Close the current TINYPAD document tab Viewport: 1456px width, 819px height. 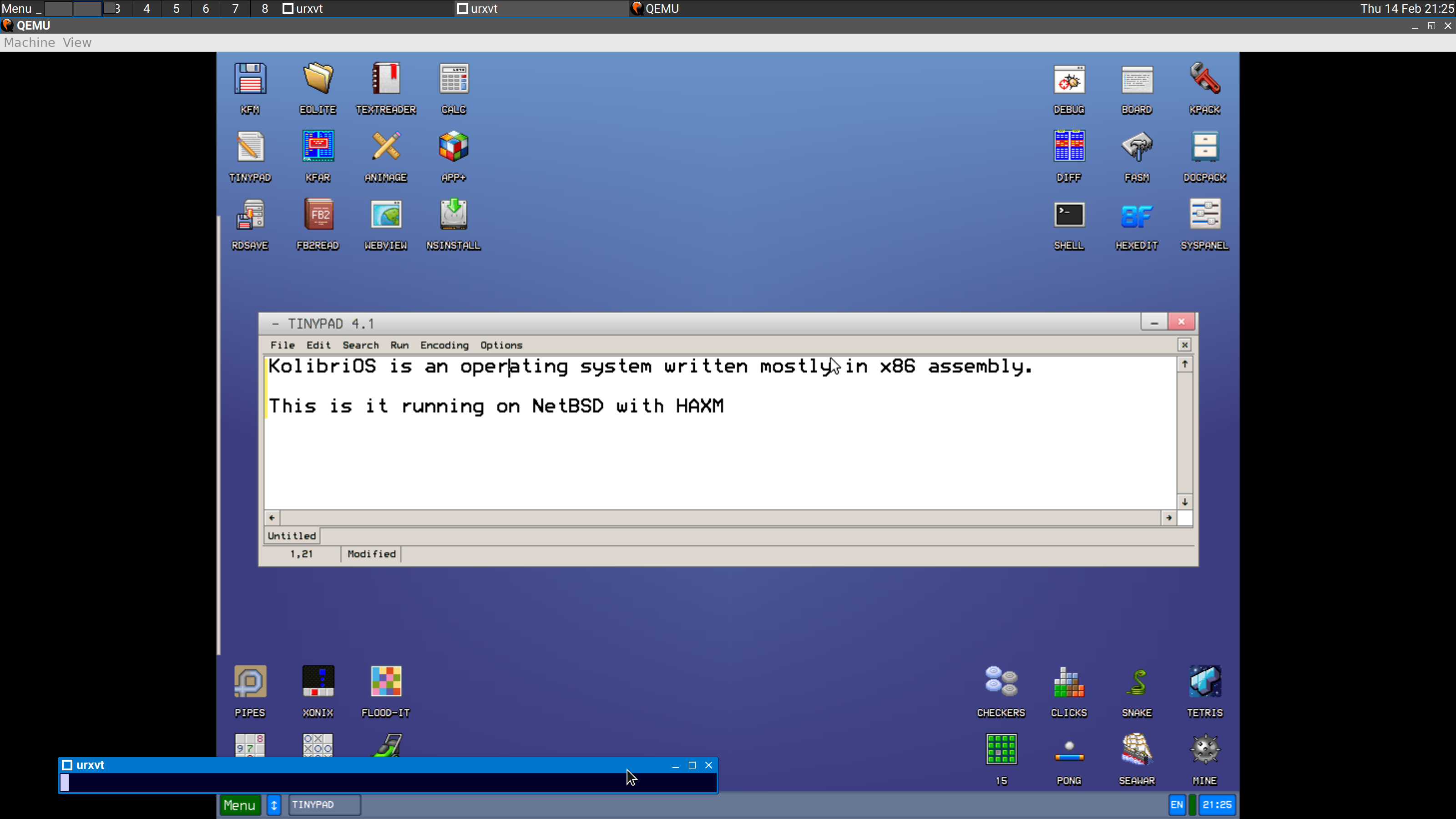click(x=1185, y=344)
